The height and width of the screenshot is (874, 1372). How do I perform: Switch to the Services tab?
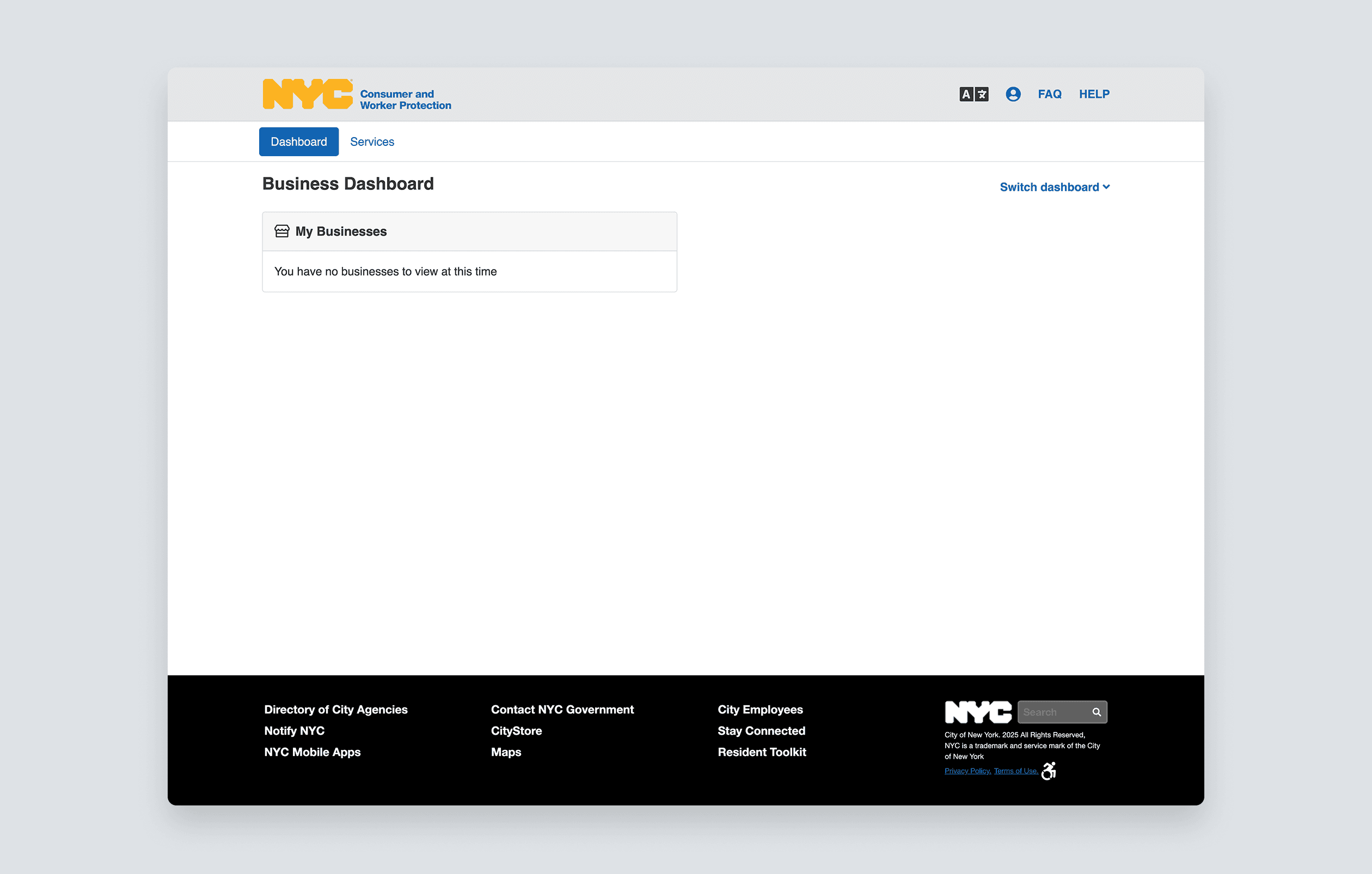[x=371, y=142]
